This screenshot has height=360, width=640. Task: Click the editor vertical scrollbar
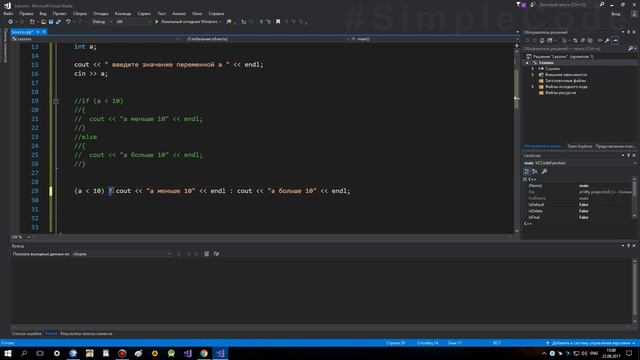[516, 139]
